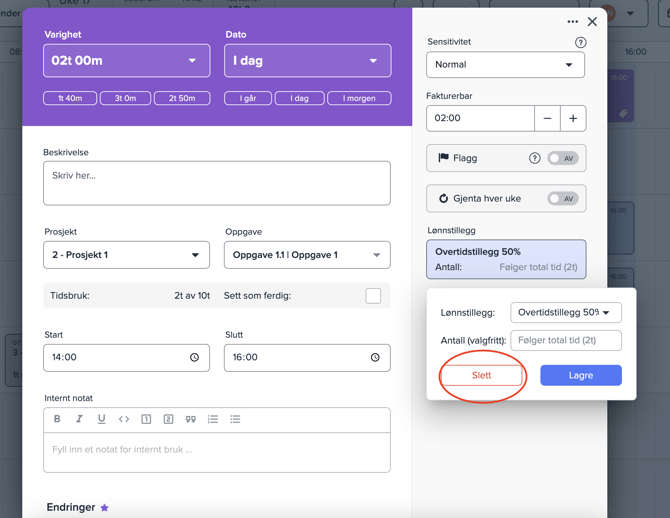The width and height of the screenshot is (670, 518).
Task: Enable Gjenta hver uke toggle
Action: point(562,198)
